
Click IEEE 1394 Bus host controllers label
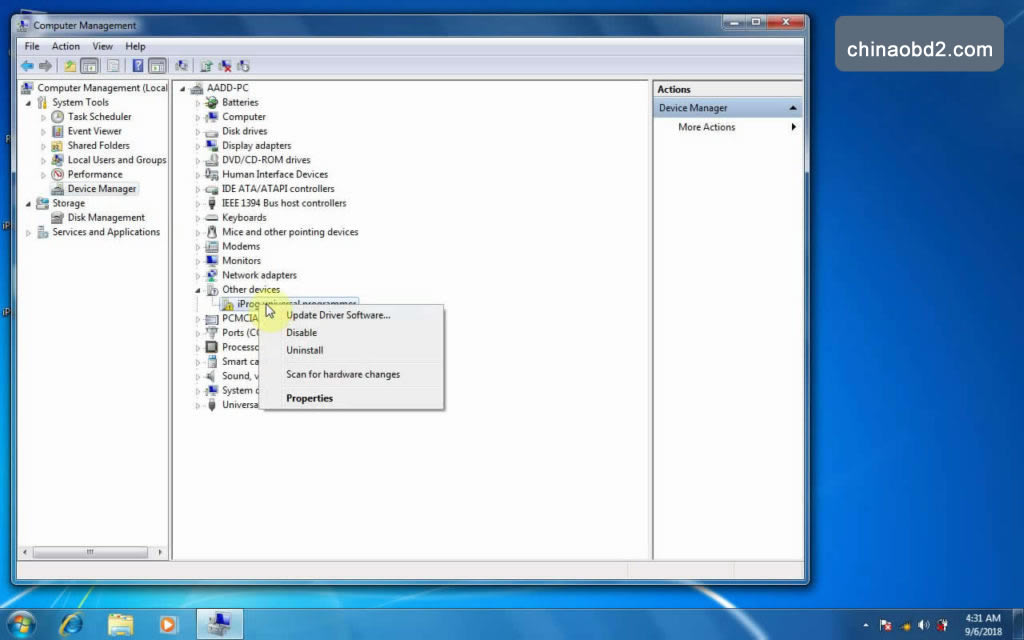pyautogui.click(x=284, y=203)
